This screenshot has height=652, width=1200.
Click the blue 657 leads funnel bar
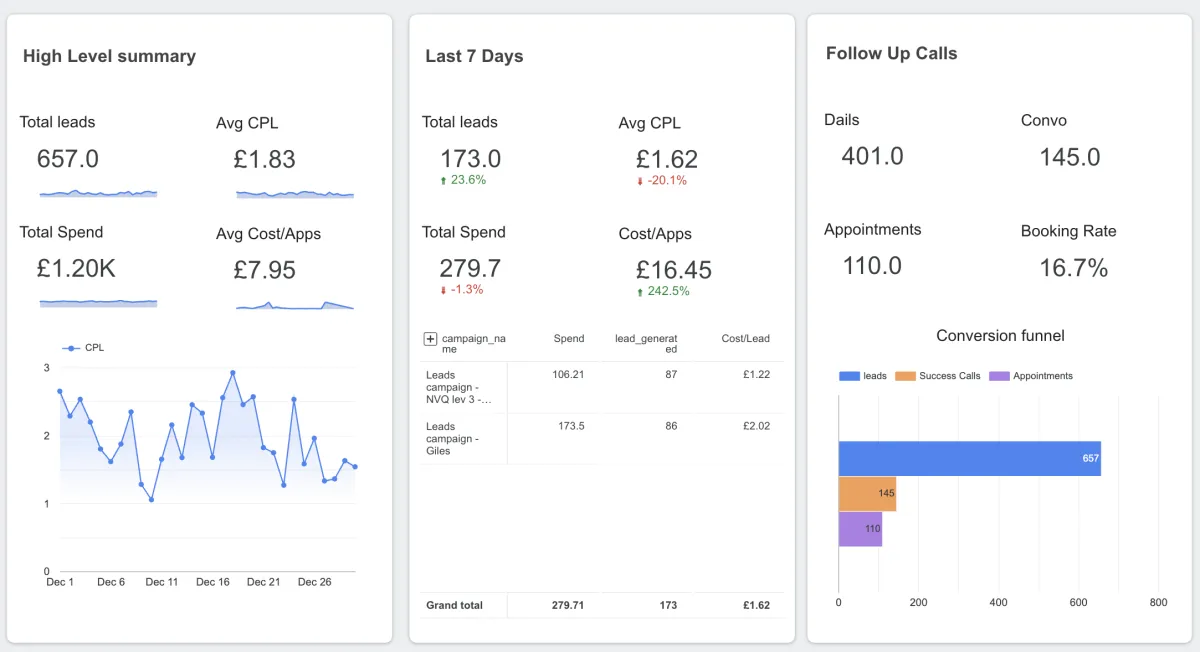969,458
